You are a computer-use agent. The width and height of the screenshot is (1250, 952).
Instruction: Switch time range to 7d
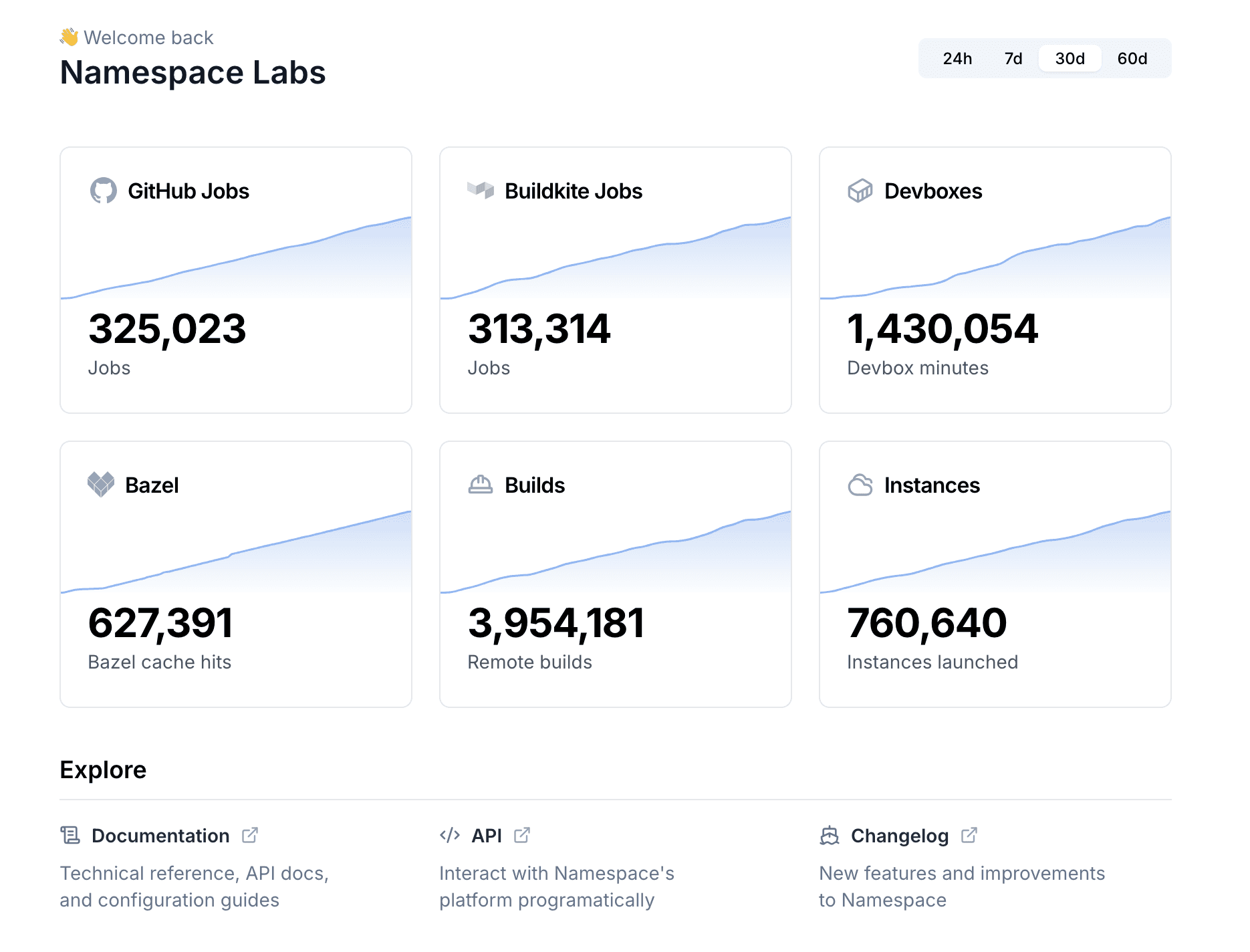click(x=1013, y=59)
